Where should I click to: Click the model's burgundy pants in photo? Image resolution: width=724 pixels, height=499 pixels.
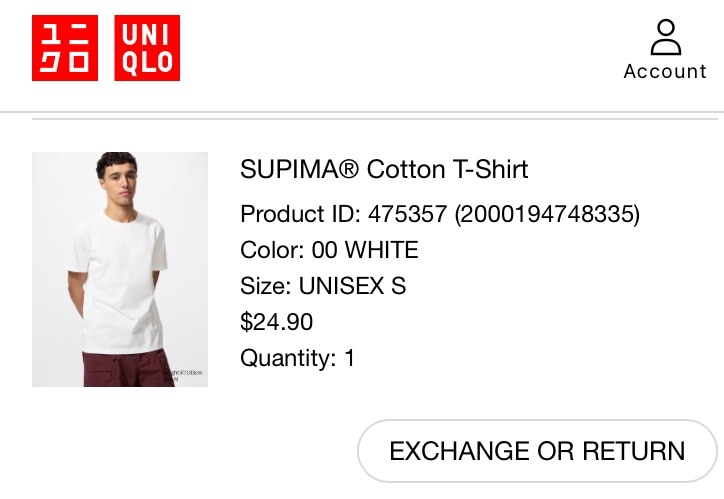[125, 368]
